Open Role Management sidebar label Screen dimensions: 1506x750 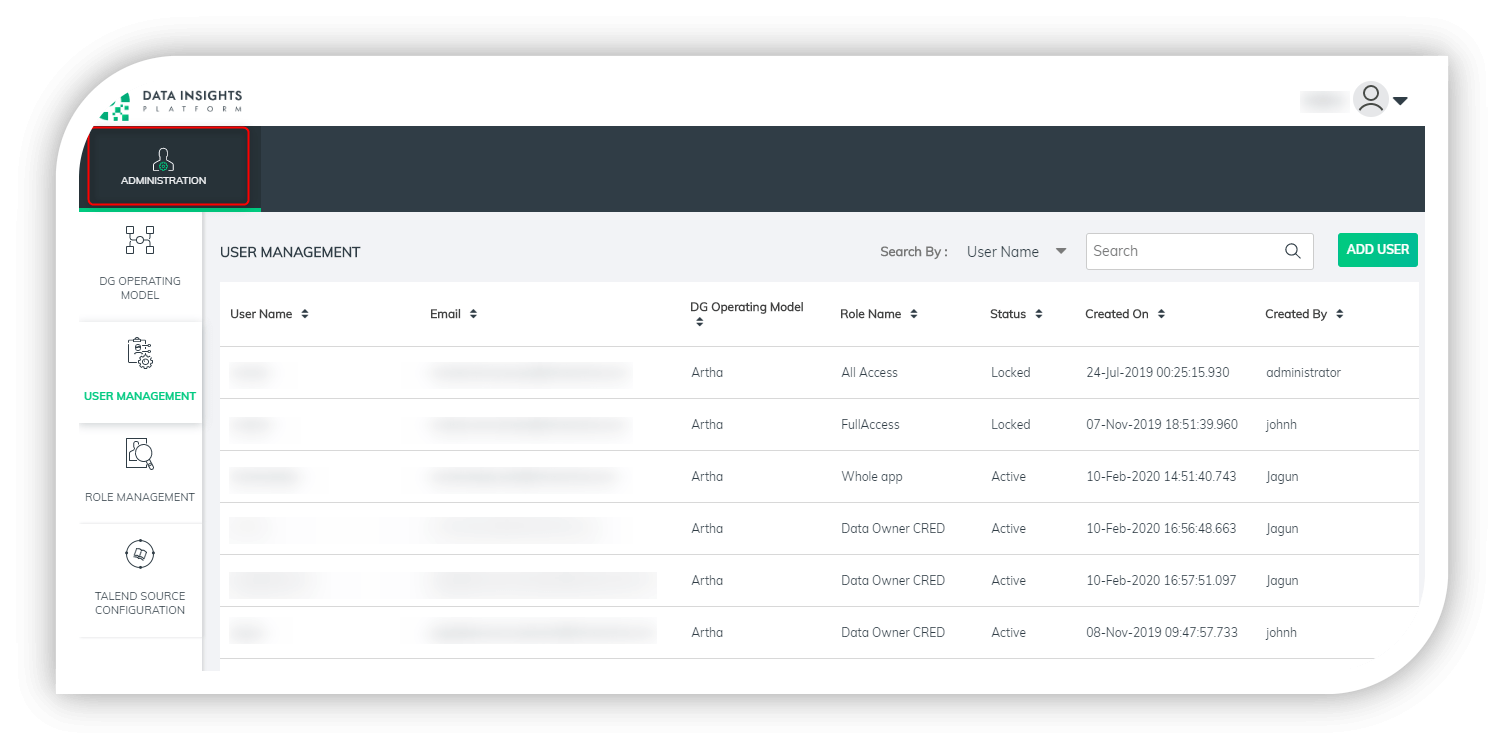pos(140,497)
